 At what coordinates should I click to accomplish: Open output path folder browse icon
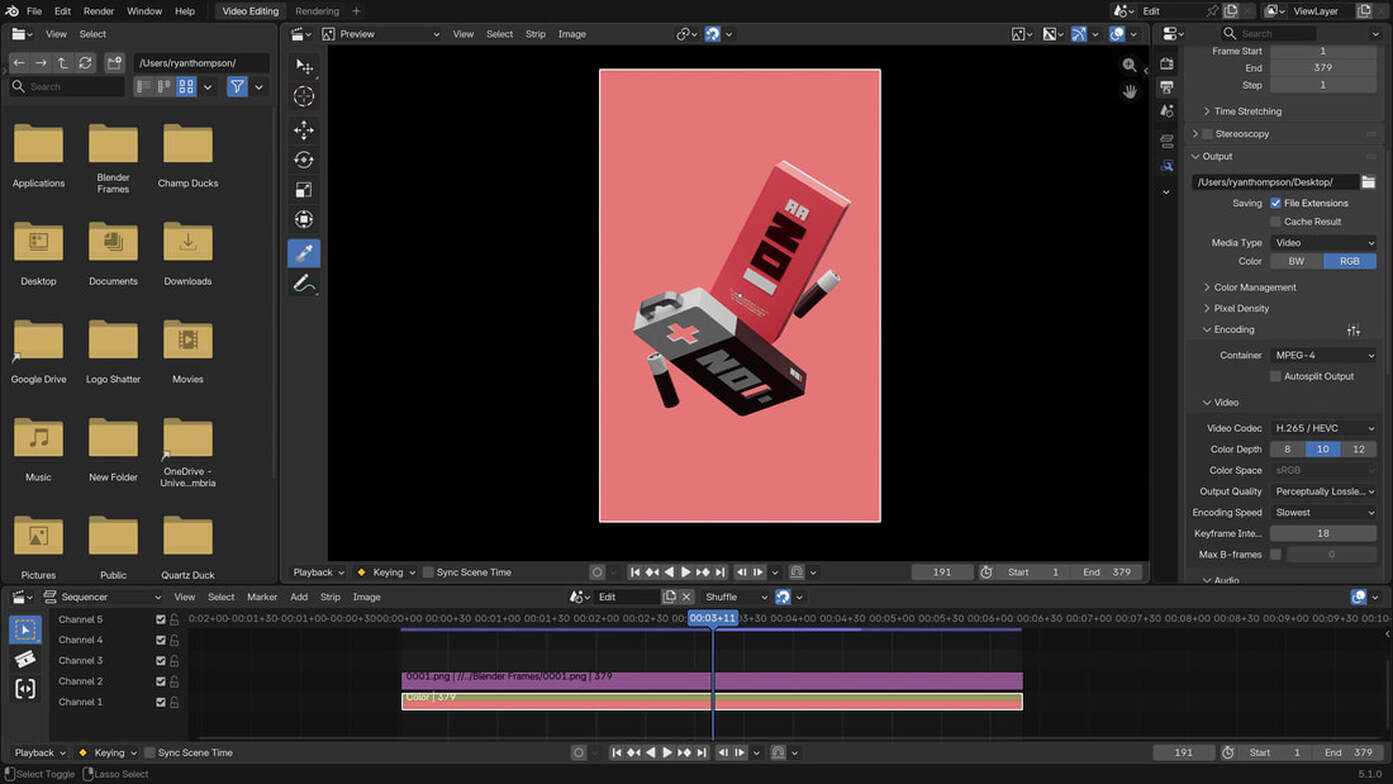point(1368,182)
